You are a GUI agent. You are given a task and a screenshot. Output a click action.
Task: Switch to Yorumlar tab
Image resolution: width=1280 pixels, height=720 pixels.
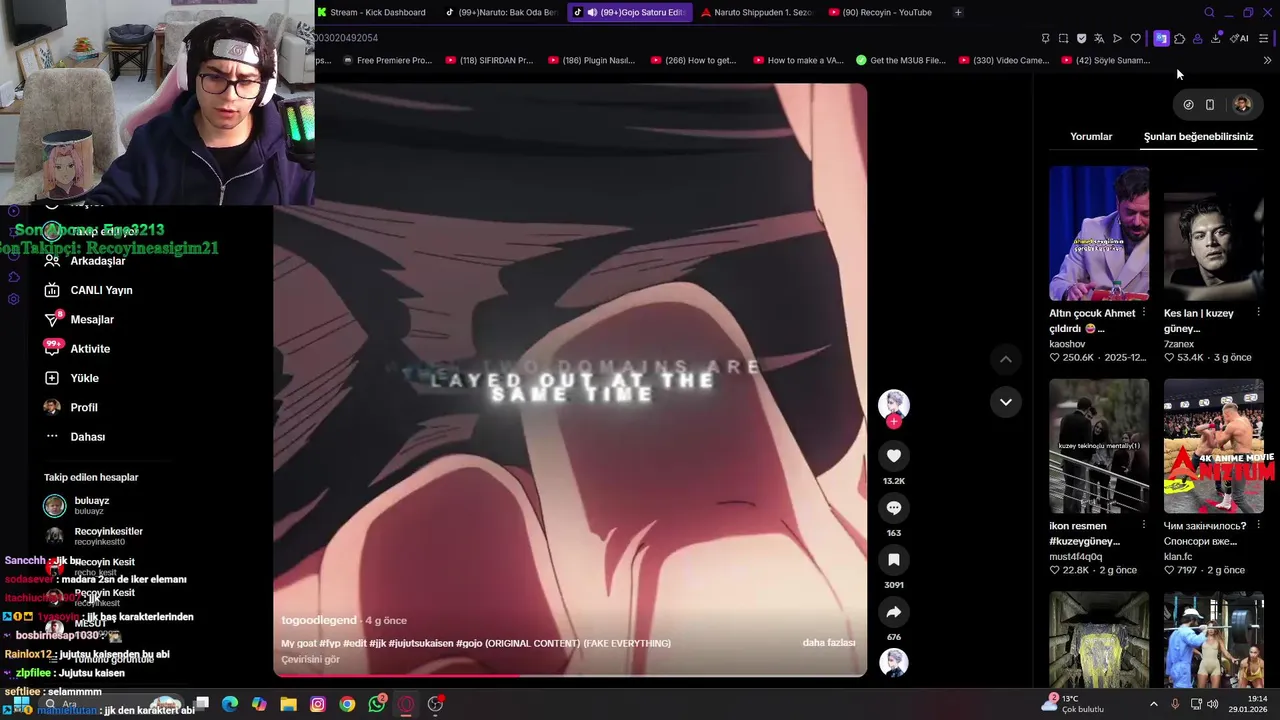(x=1091, y=137)
